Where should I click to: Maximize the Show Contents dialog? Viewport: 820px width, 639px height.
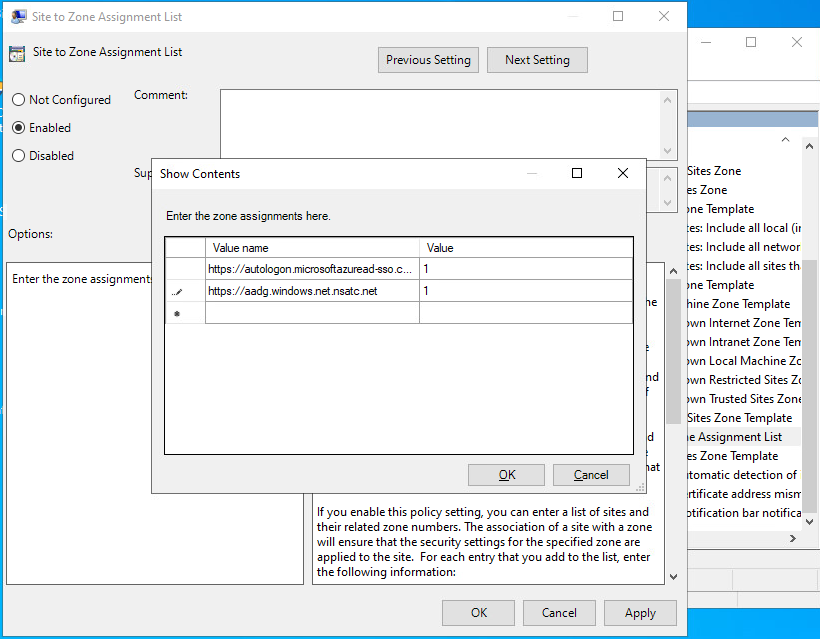pyautogui.click(x=577, y=173)
